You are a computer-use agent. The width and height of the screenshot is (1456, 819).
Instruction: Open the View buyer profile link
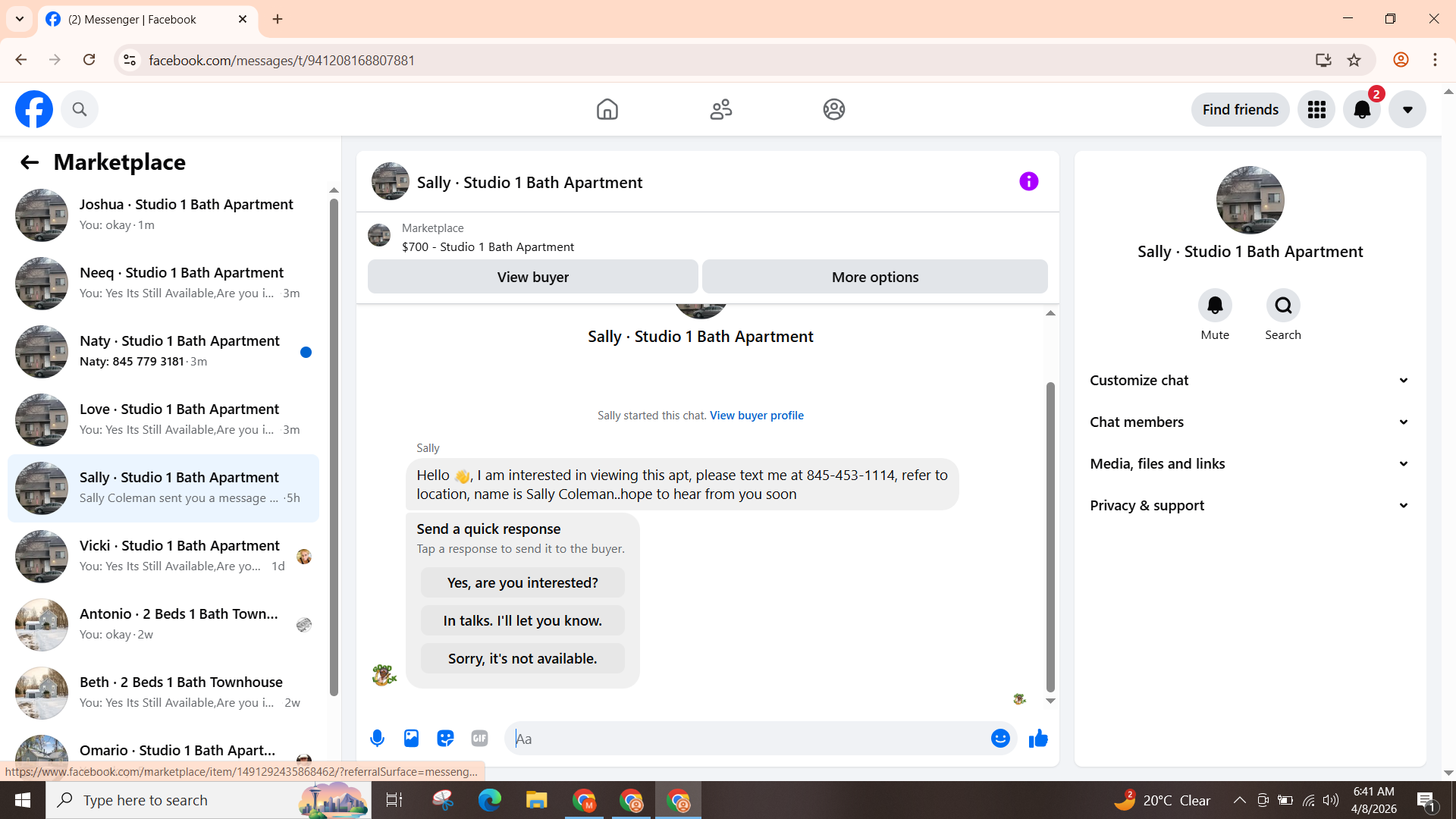tap(756, 416)
